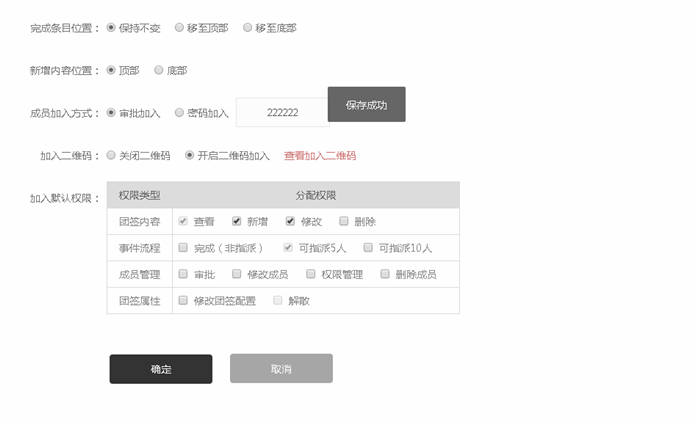
Task: Check the 修改团签配置 checkbox
Action: tap(183, 300)
